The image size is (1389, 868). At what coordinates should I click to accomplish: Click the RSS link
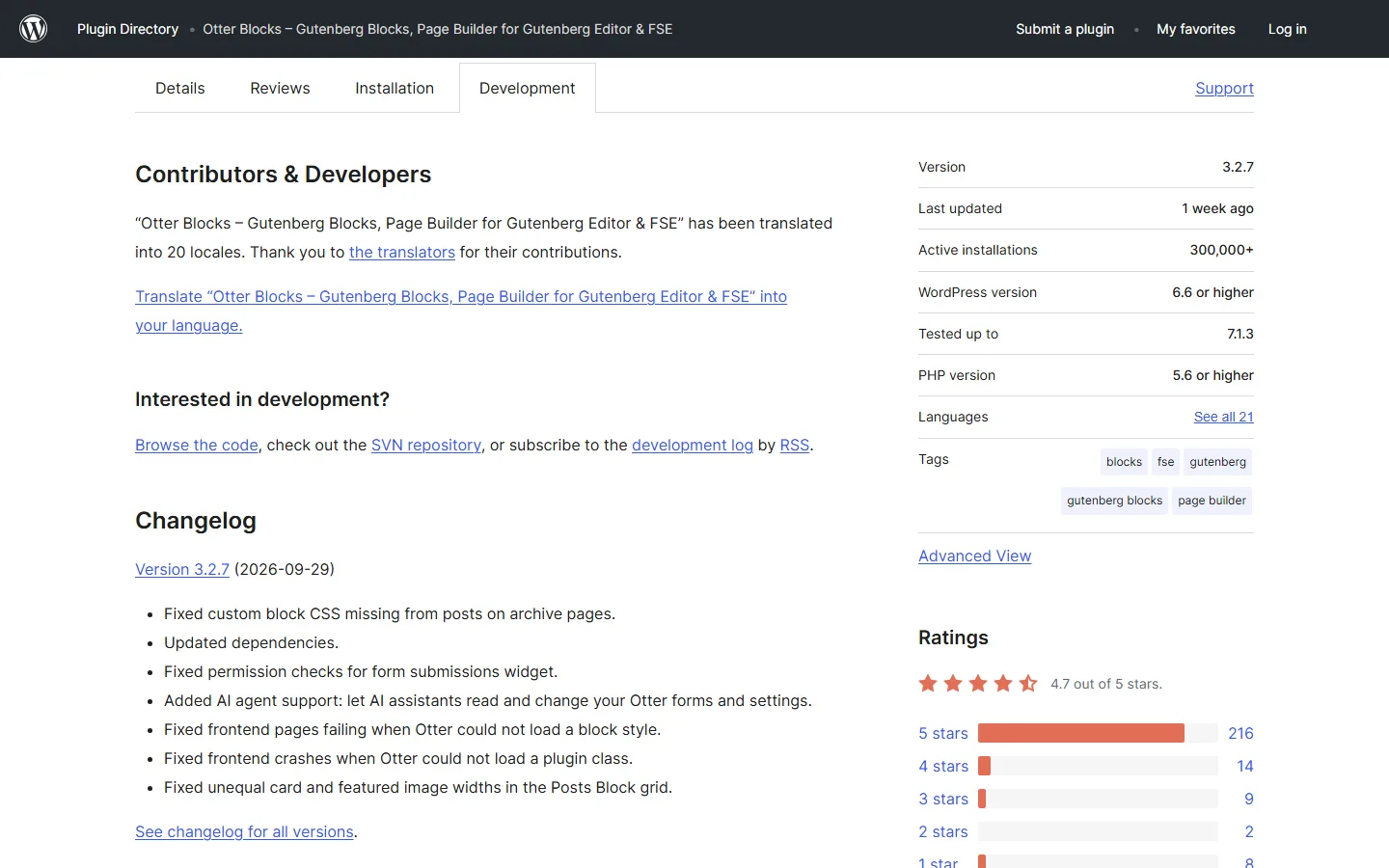click(795, 445)
